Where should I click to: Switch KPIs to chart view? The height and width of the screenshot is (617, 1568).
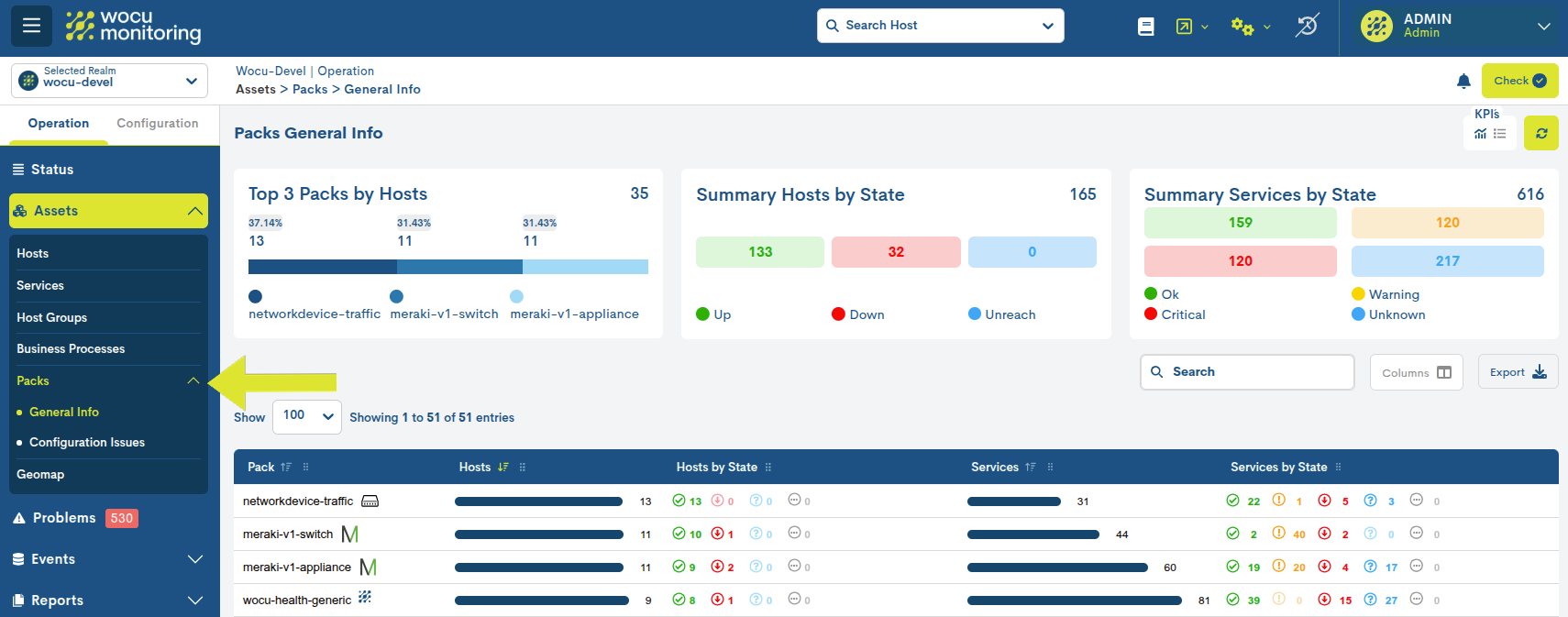1480,134
